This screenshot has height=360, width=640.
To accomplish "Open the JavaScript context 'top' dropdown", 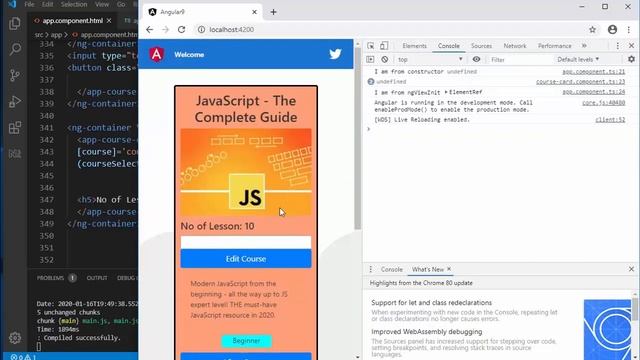I will pyautogui.click(x=430, y=59).
